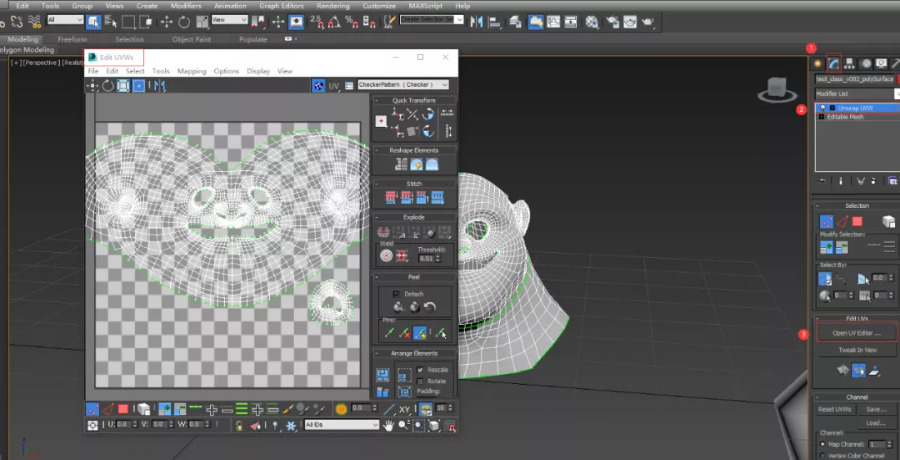Enable the Rotate checkbox in Arrange Elements

click(x=418, y=380)
